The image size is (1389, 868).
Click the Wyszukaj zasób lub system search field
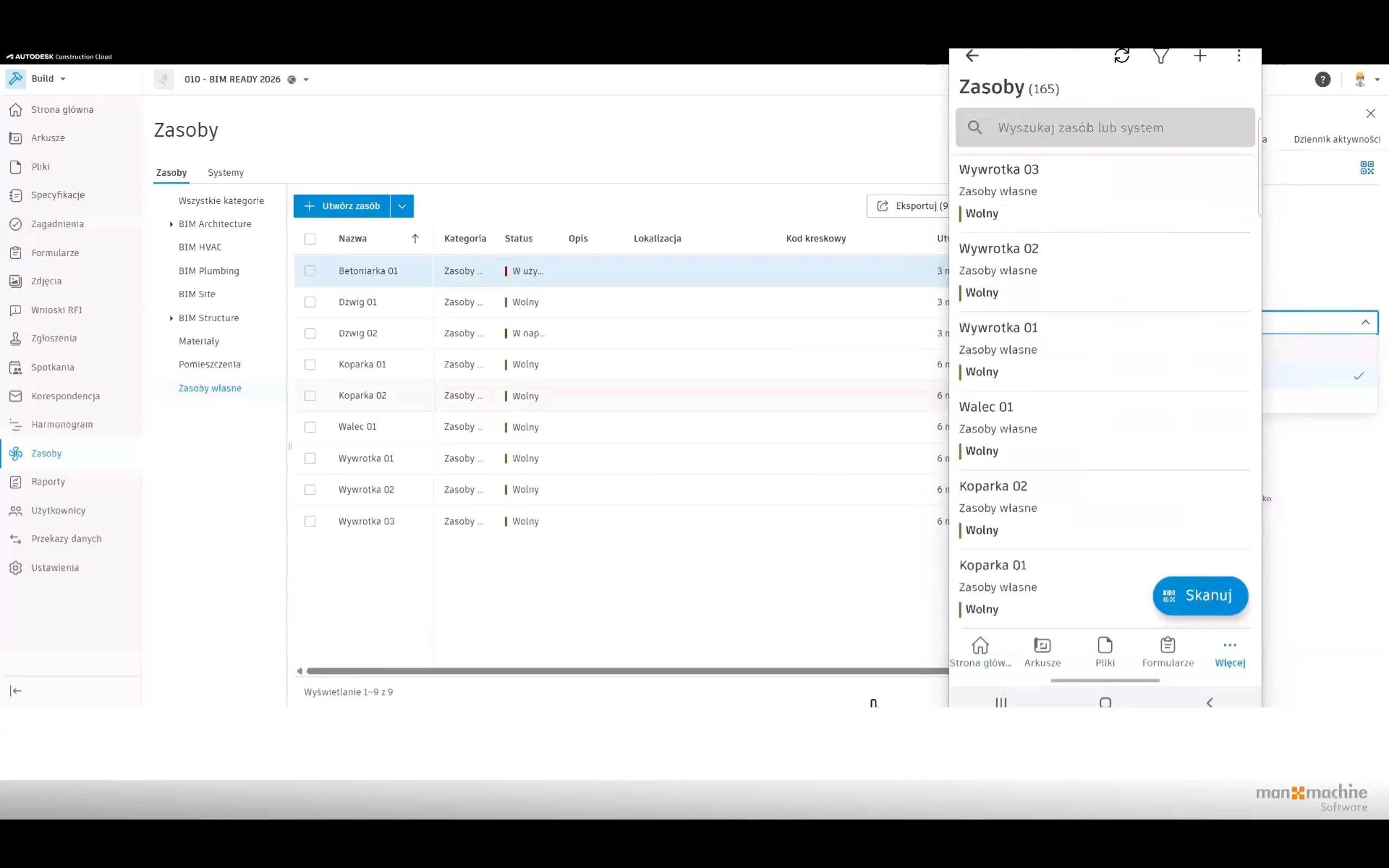(1105, 127)
